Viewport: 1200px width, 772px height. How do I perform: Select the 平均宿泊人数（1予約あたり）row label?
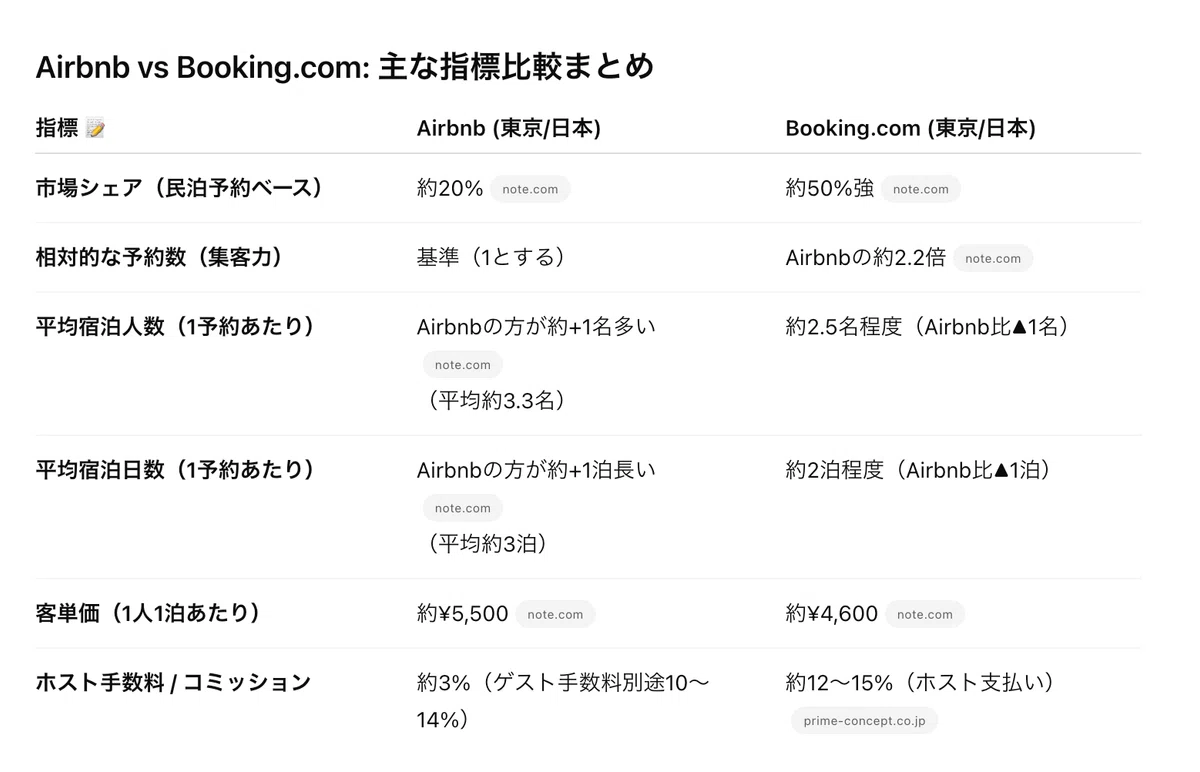tap(178, 327)
